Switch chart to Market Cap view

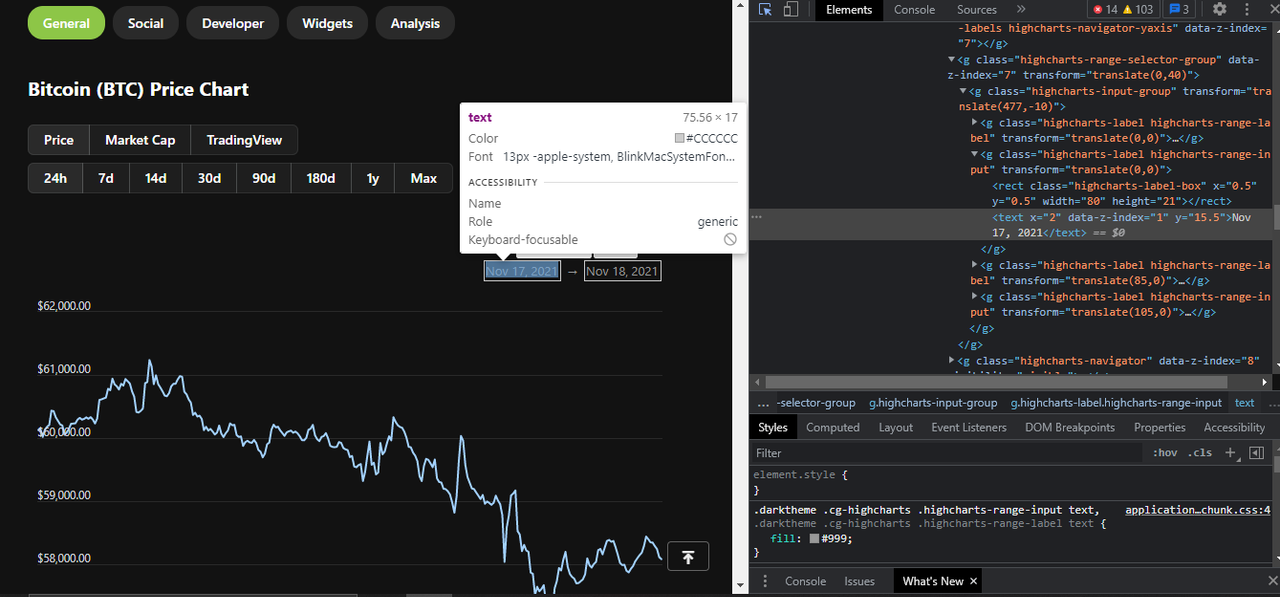(140, 140)
